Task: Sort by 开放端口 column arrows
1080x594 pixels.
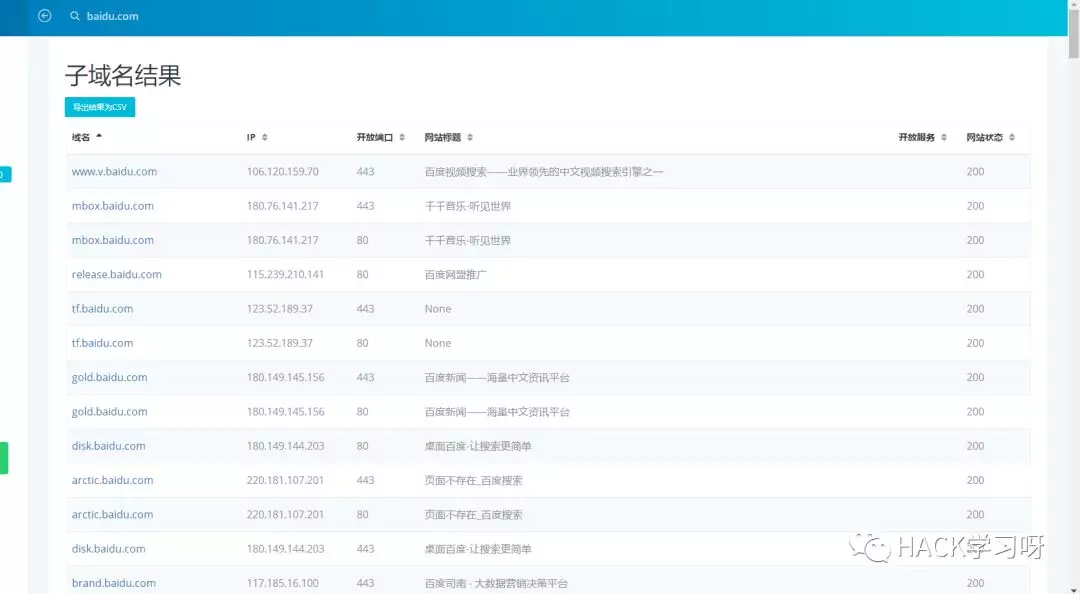Action: [402, 137]
